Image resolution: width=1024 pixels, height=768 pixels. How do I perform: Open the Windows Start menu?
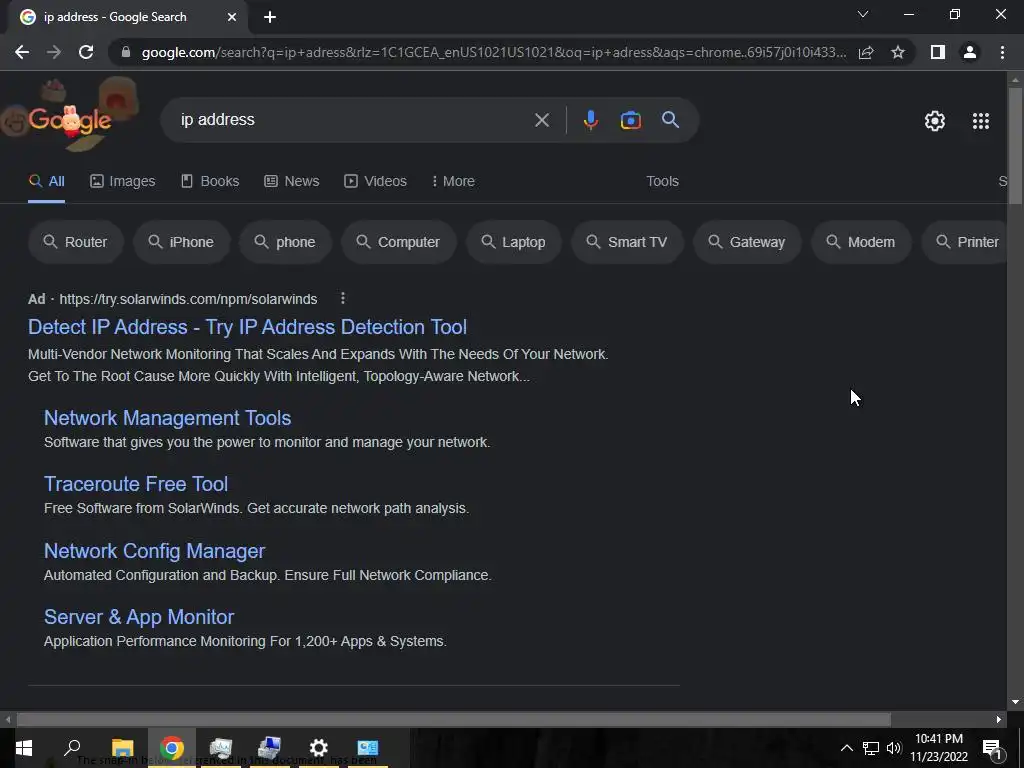(x=24, y=748)
